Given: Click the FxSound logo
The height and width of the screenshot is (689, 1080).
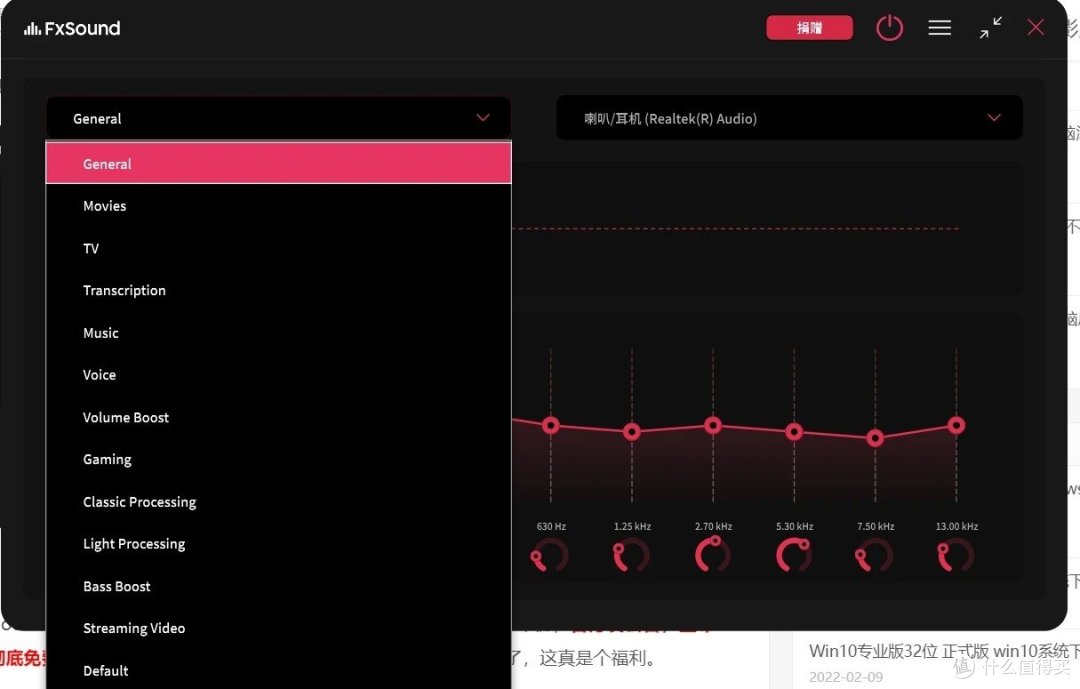Looking at the screenshot, I should tap(70, 28).
